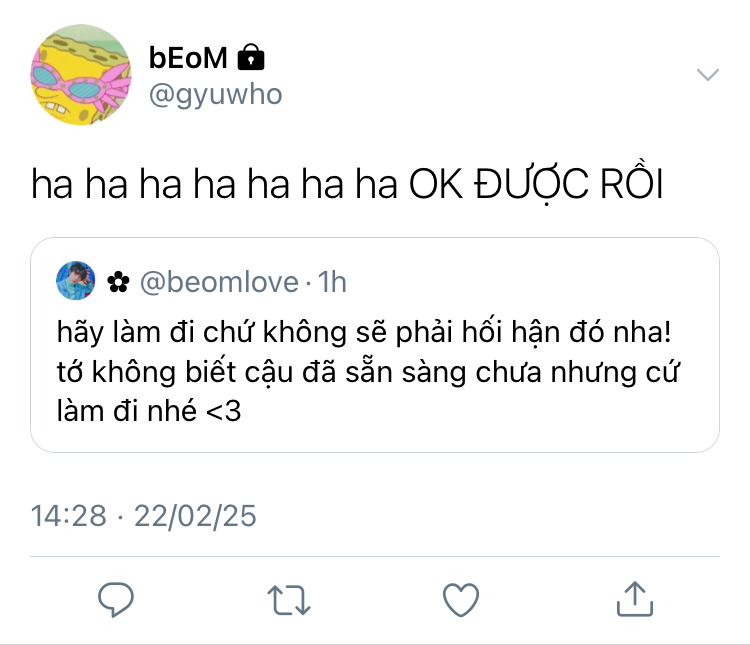This screenshot has height=645, width=750.
Task: Click the padlock icon beside bEoM
Action: [x=251, y=57]
